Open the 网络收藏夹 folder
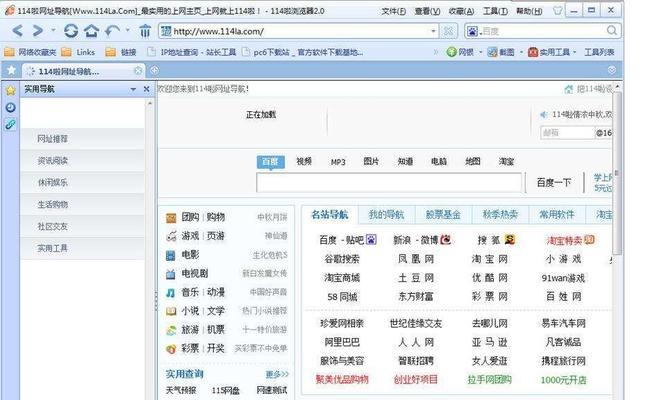666x400 pixels. [30, 52]
